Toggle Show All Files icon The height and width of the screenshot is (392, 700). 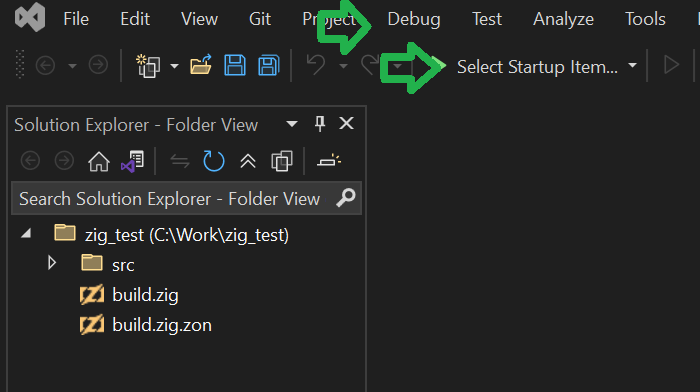click(x=282, y=161)
